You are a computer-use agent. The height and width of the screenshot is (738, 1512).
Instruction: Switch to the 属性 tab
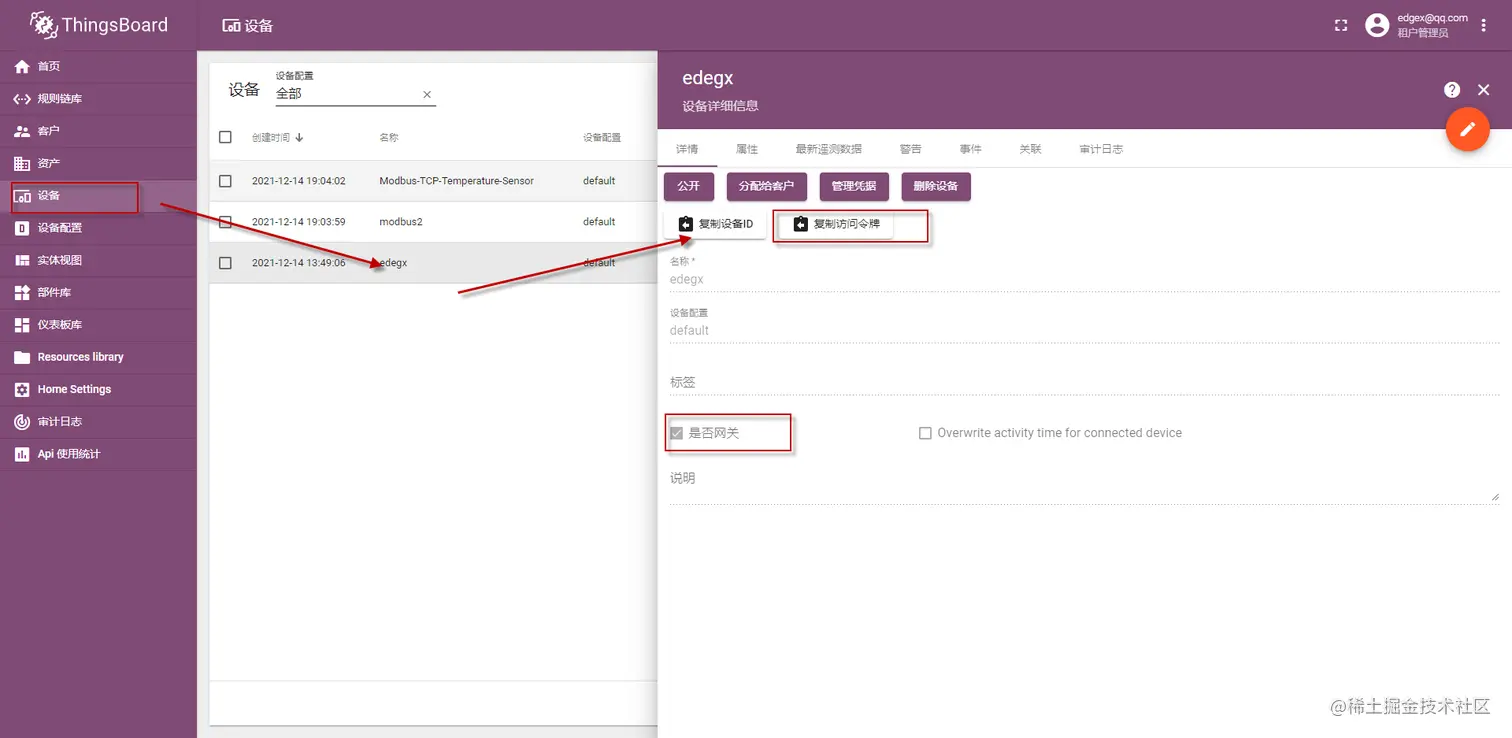(x=747, y=149)
